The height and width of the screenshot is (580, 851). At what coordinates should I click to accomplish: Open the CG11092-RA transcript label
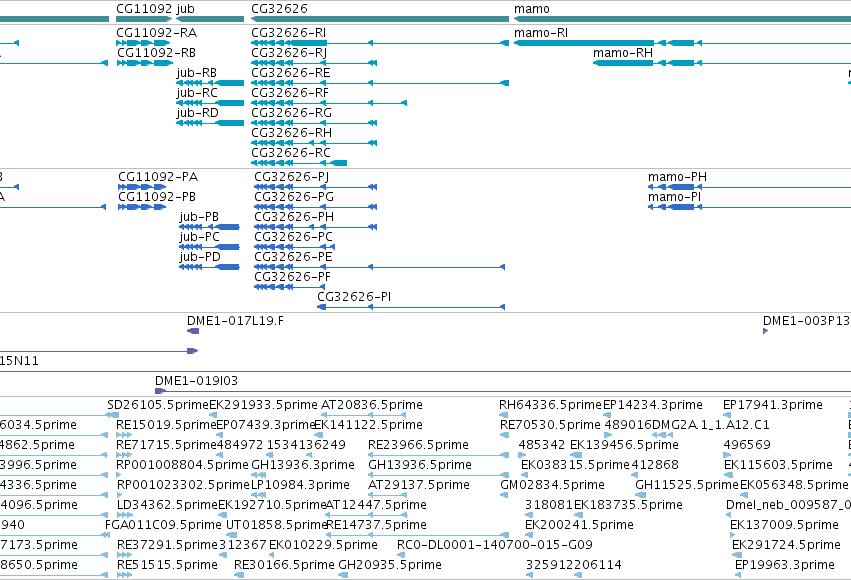(157, 33)
